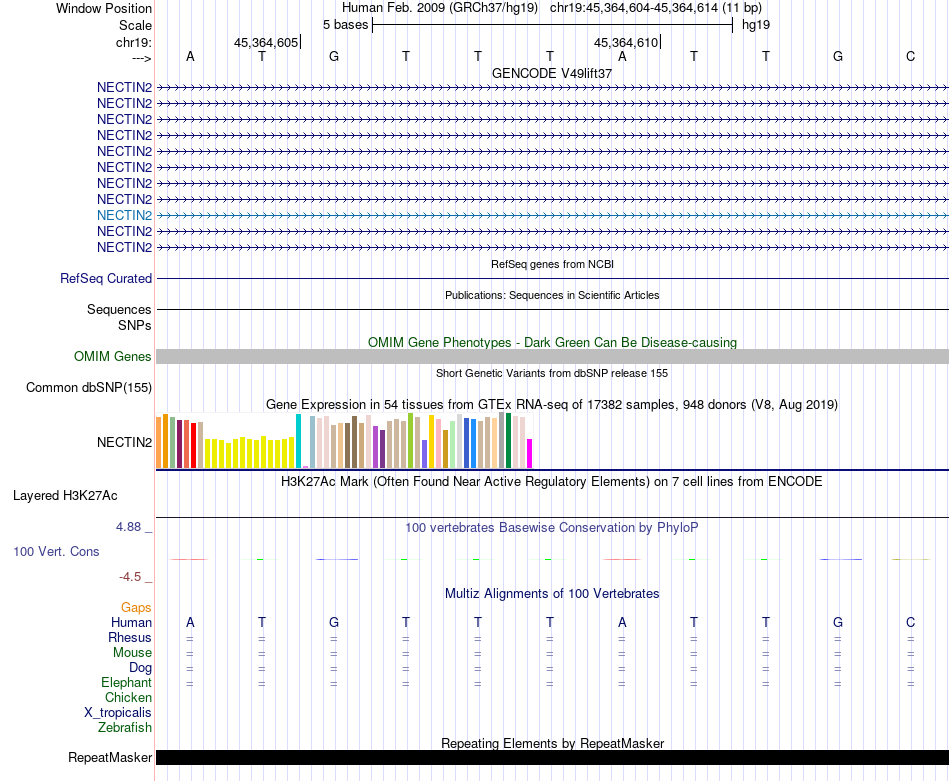Open the RefSeq Curated track label
950x781 pixels.
106,279
